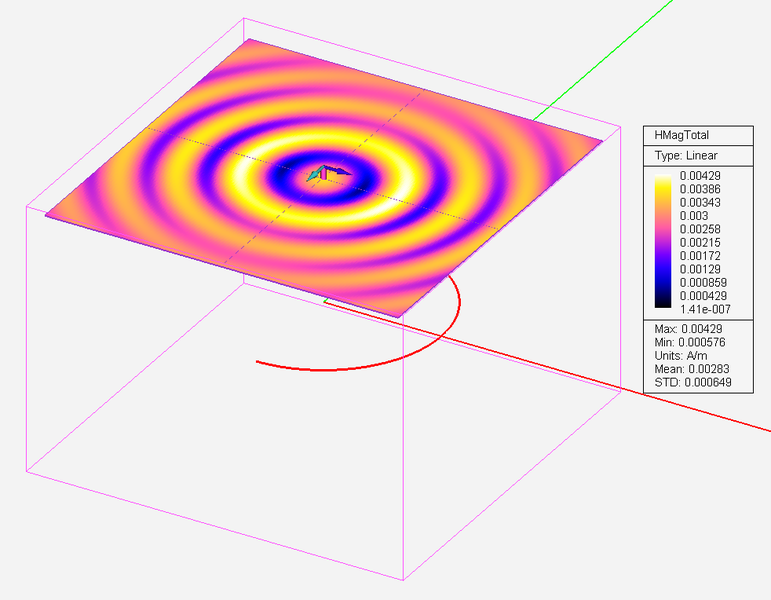This screenshot has width=771, height=600.
Task: Click the 1.41e-007 minimum scale label
Action: [x=703, y=310]
